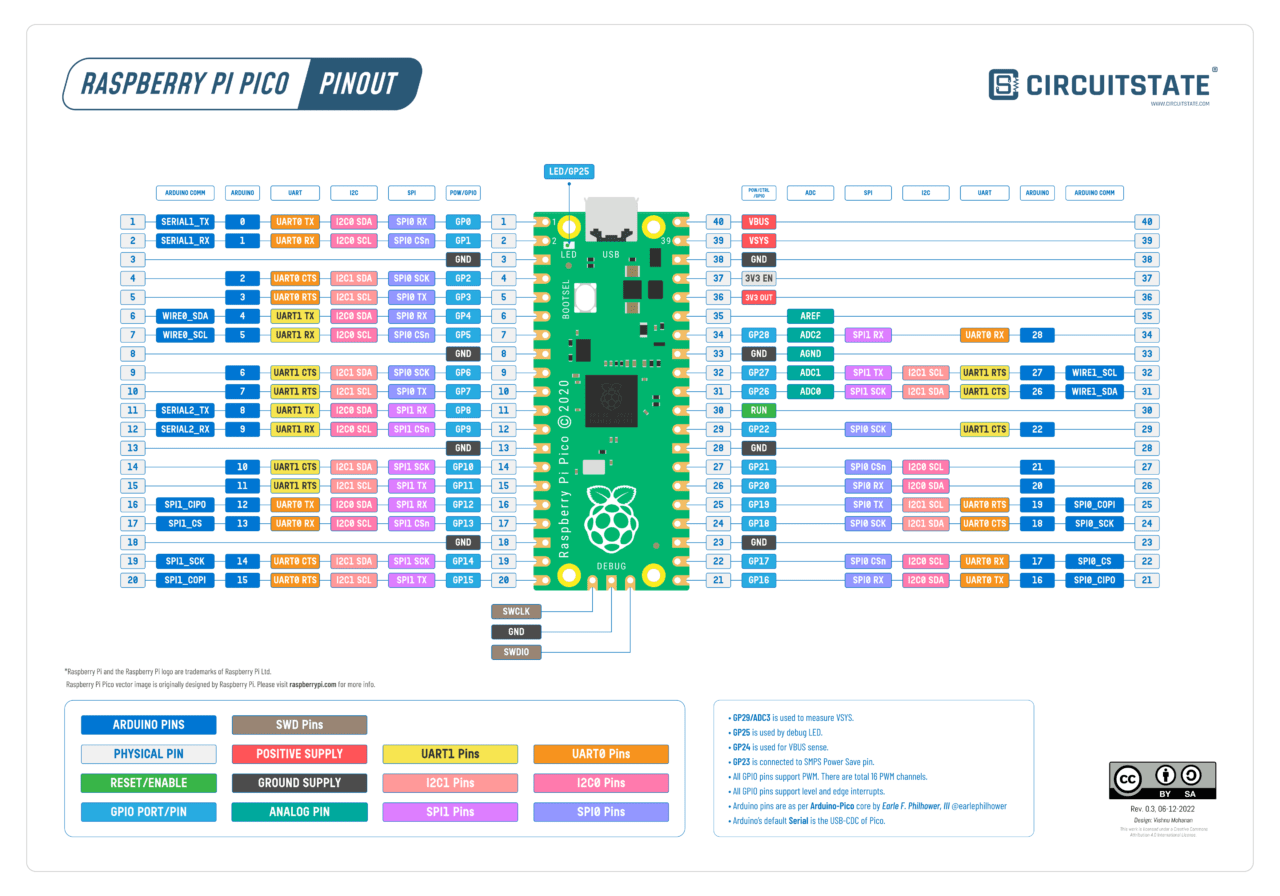This screenshot has width=1280, height=896.
Task: Click the SPI1 Pins legend swatch
Action: [x=450, y=812]
